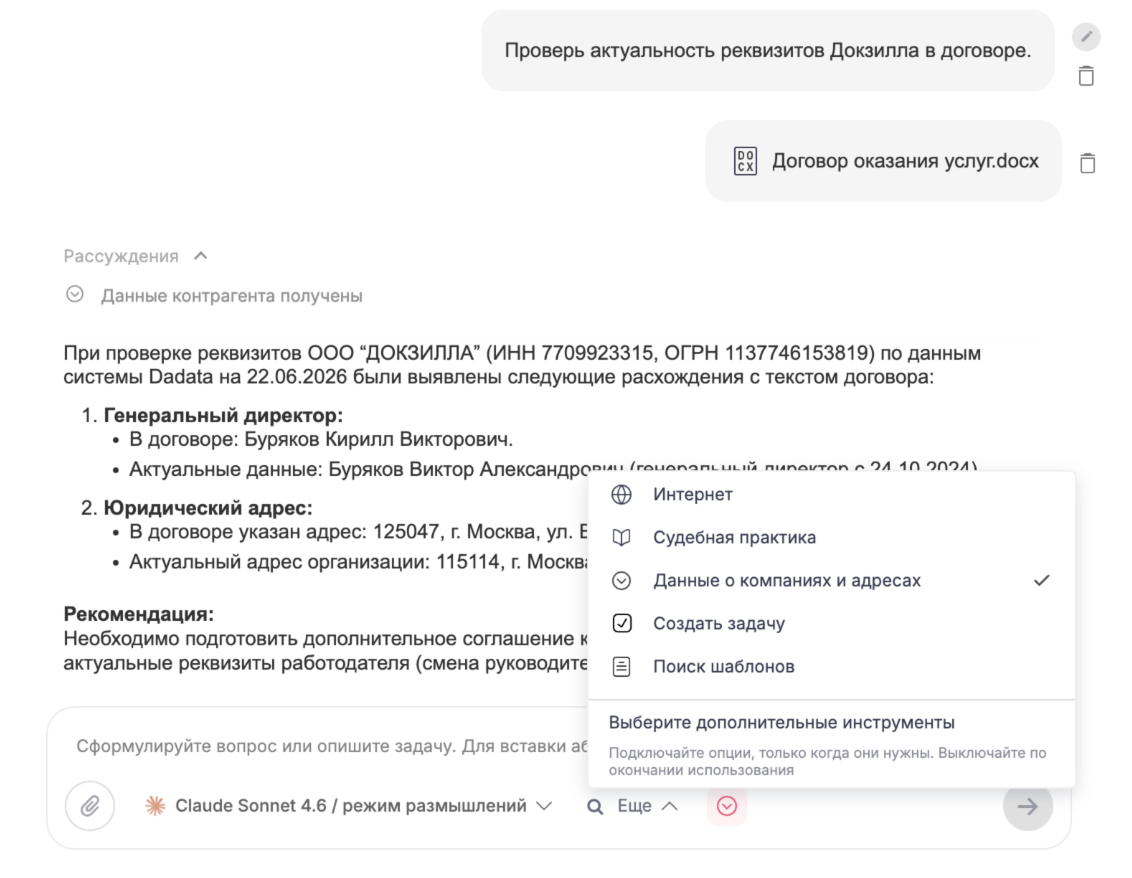Click the Рекомендация heading text
The width and height of the screenshot is (1132, 878).
click(x=139, y=614)
